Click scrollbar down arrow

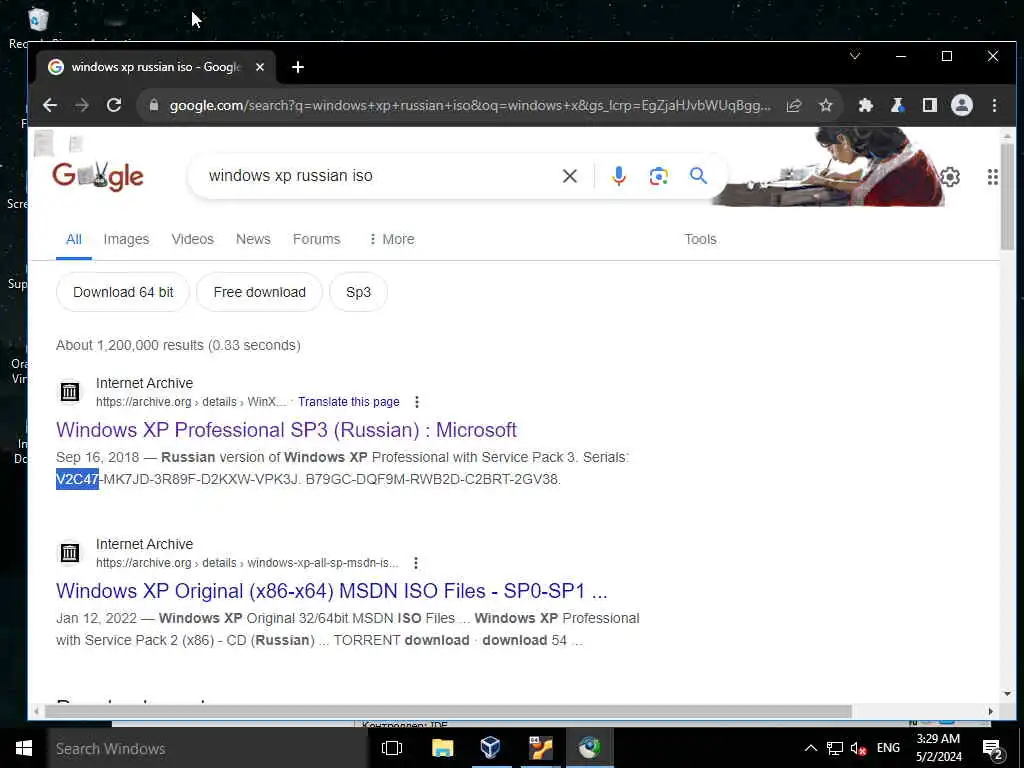tap(1007, 694)
